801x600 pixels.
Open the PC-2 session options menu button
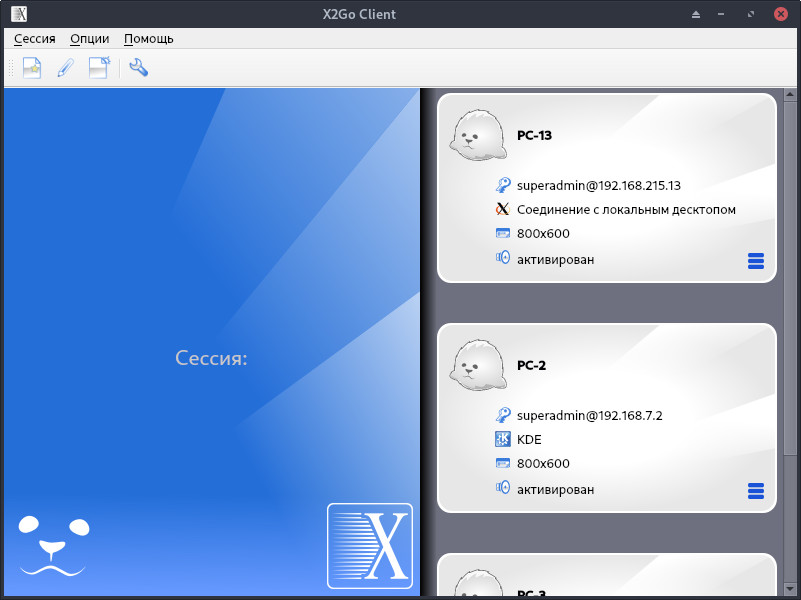756,491
